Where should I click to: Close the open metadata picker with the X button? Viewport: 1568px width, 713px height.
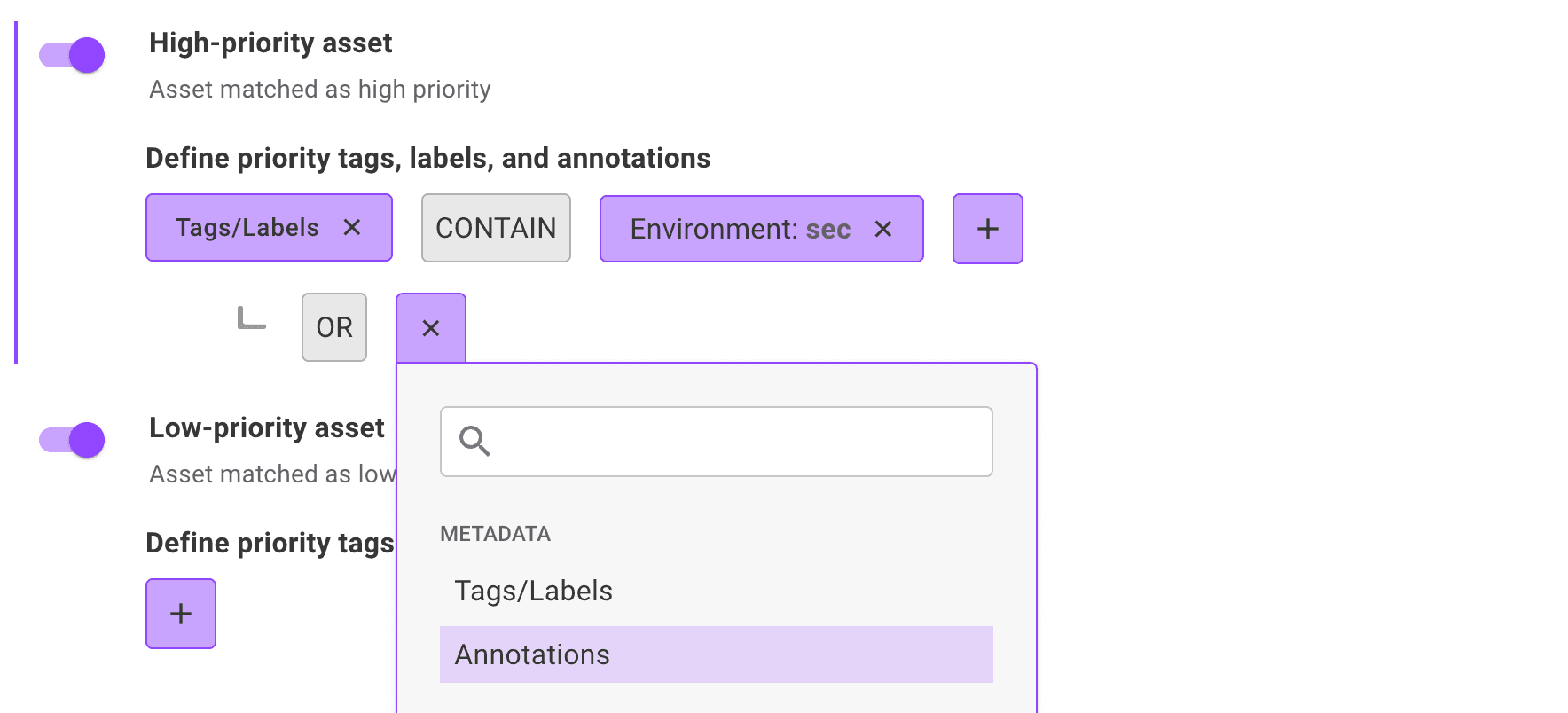click(x=431, y=328)
